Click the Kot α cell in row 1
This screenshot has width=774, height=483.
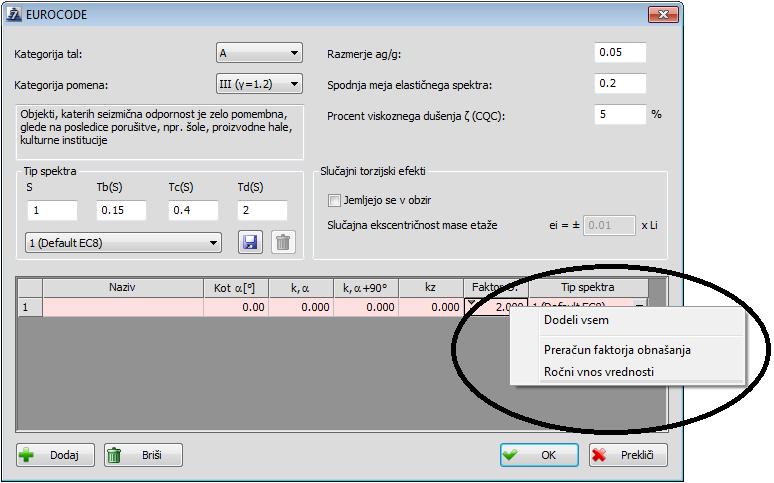[236, 307]
